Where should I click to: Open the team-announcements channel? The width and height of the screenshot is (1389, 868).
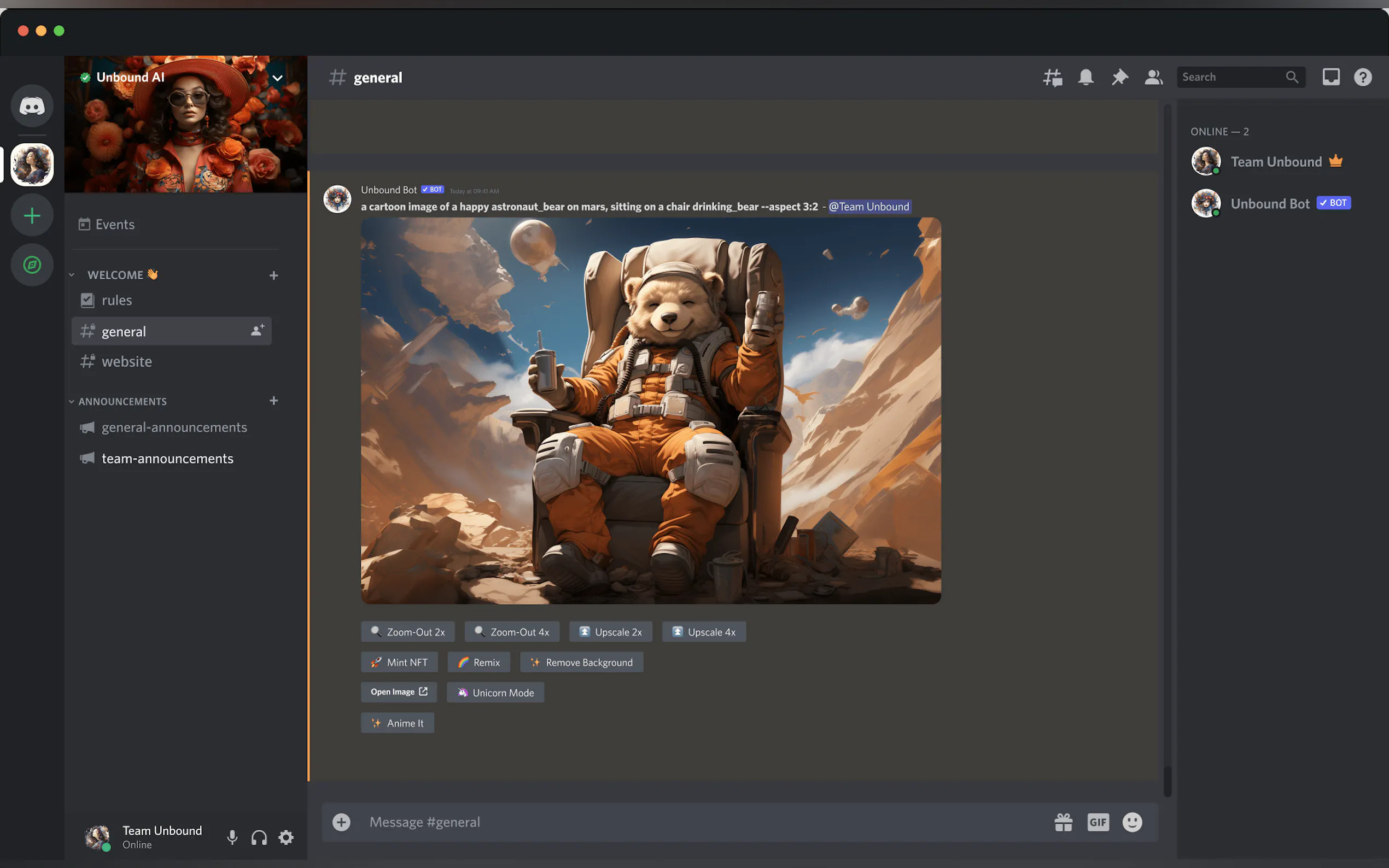167,459
